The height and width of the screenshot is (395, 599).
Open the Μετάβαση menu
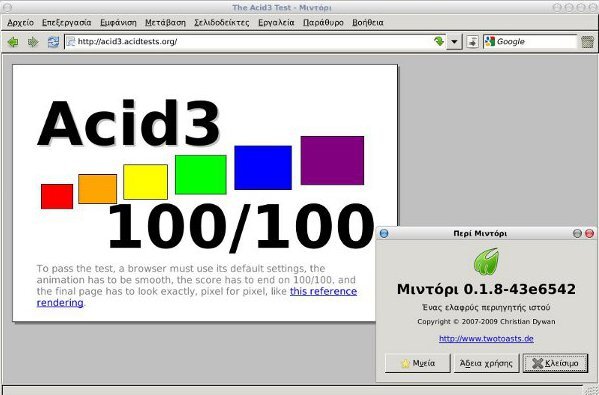(x=165, y=23)
